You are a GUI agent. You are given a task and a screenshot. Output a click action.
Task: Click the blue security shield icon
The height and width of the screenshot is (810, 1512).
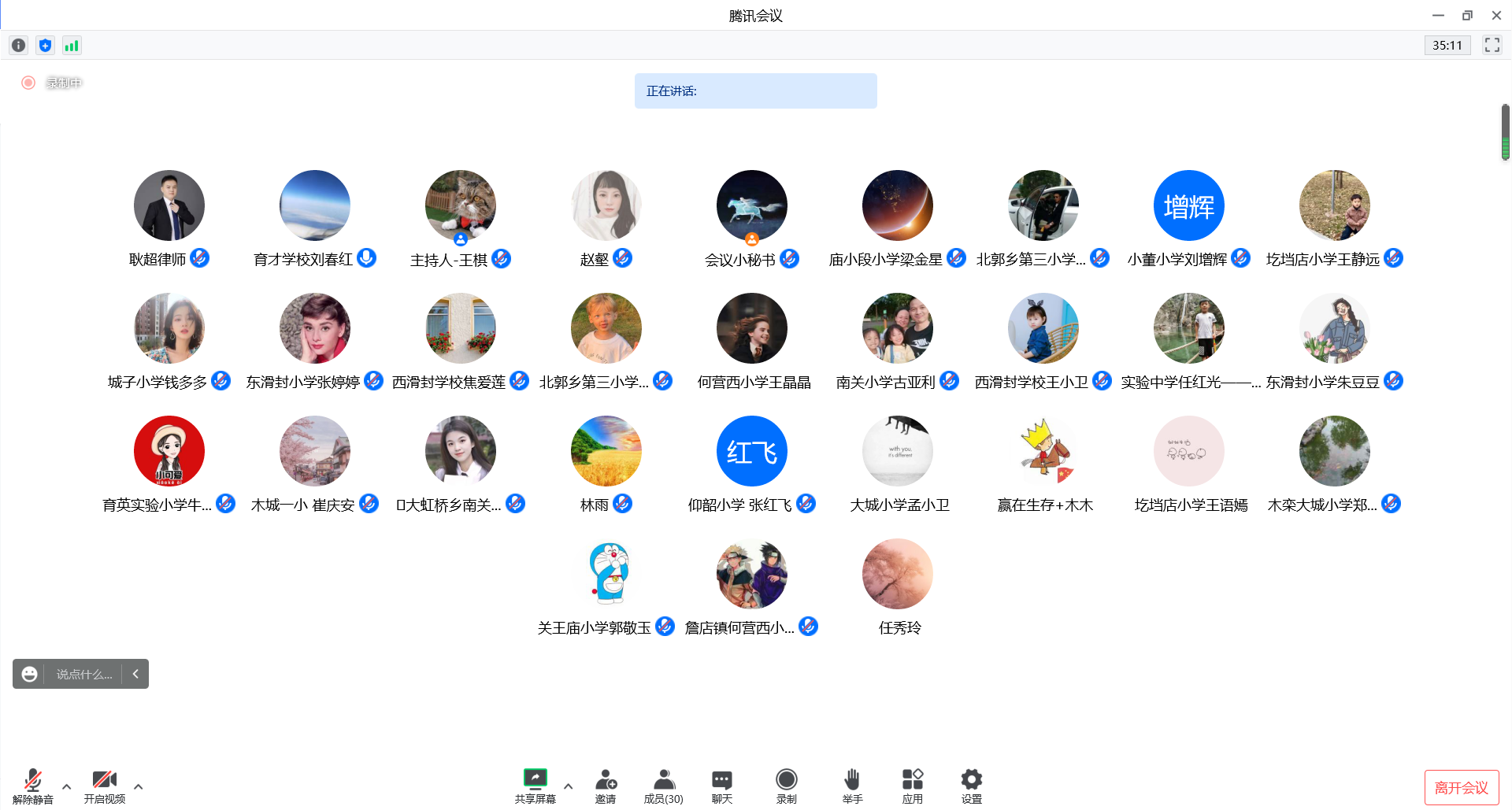(45, 46)
